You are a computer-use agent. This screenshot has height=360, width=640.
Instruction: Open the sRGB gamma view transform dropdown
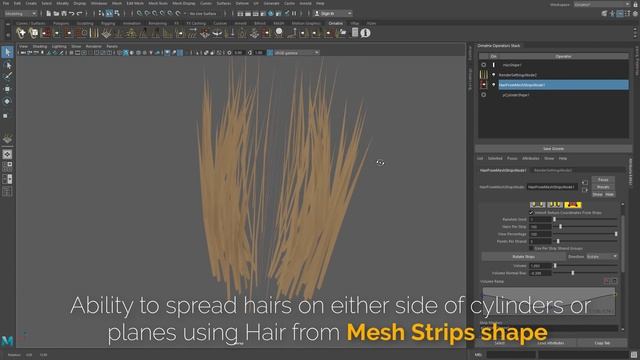pyautogui.click(x=297, y=53)
